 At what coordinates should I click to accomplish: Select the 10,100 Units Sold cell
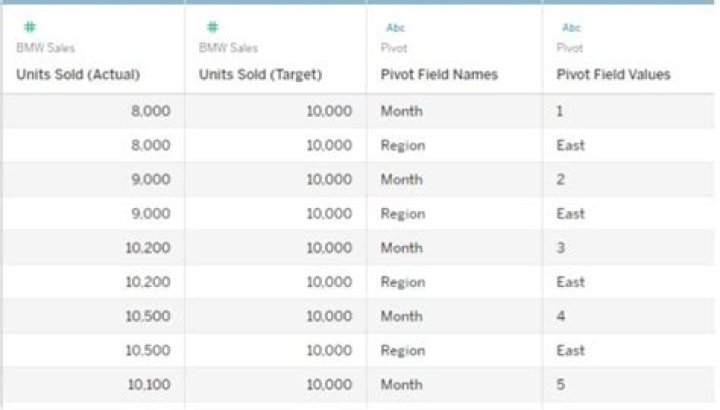pyautogui.click(x=94, y=385)
